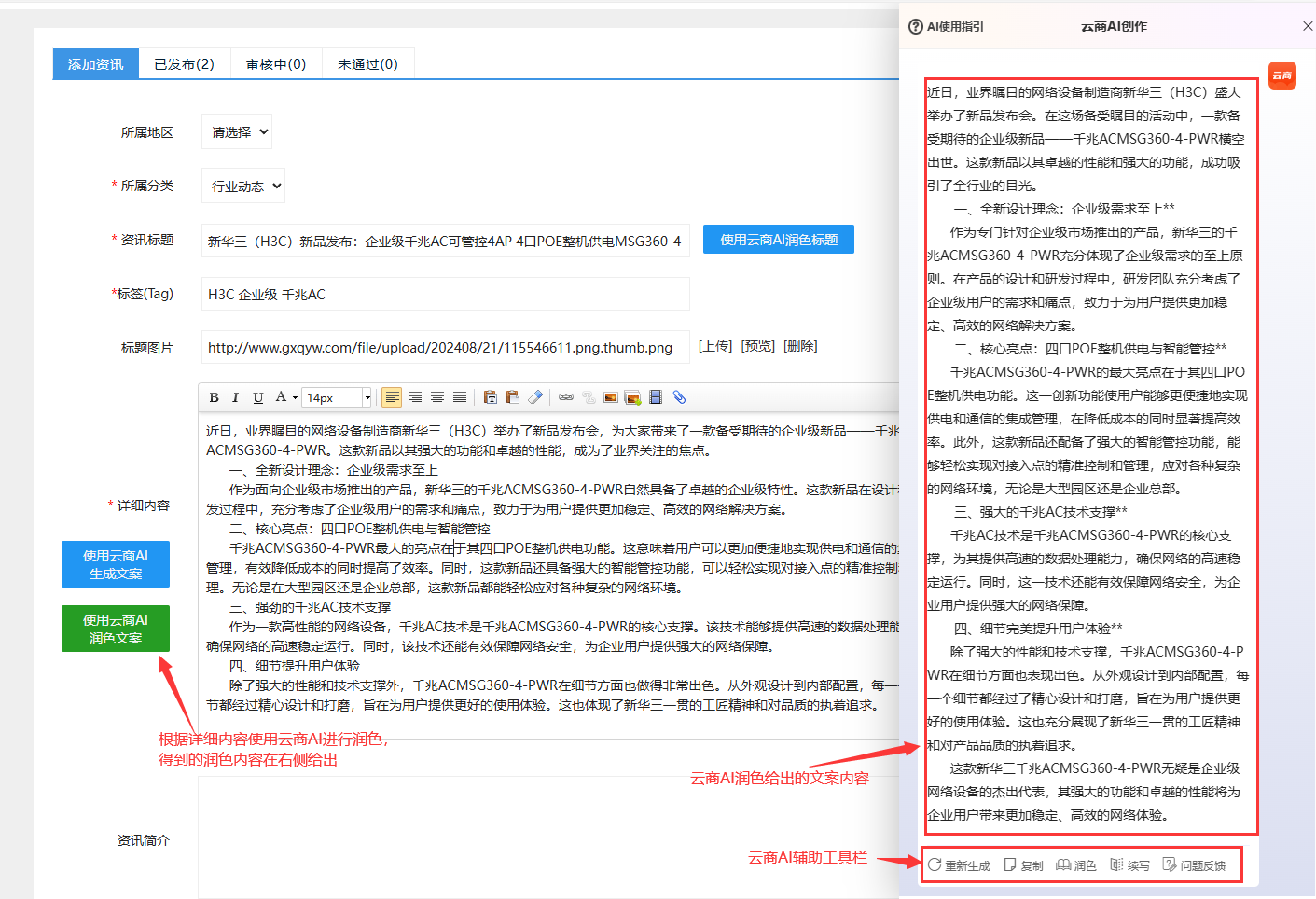Insert an image via the picture icon
This screenshot has width=1316, height=899.
pyautogui.click(x=611, y=397)
